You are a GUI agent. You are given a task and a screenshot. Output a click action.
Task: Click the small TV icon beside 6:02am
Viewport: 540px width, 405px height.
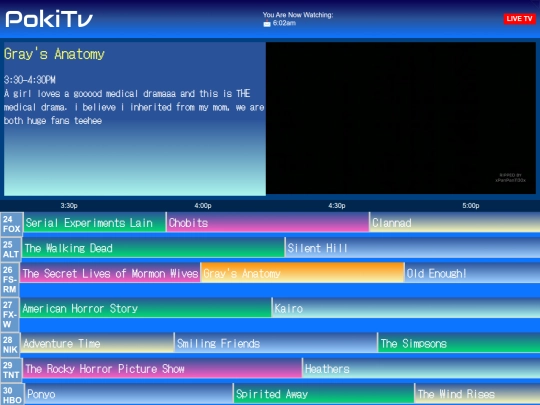(x=267, y=23)
